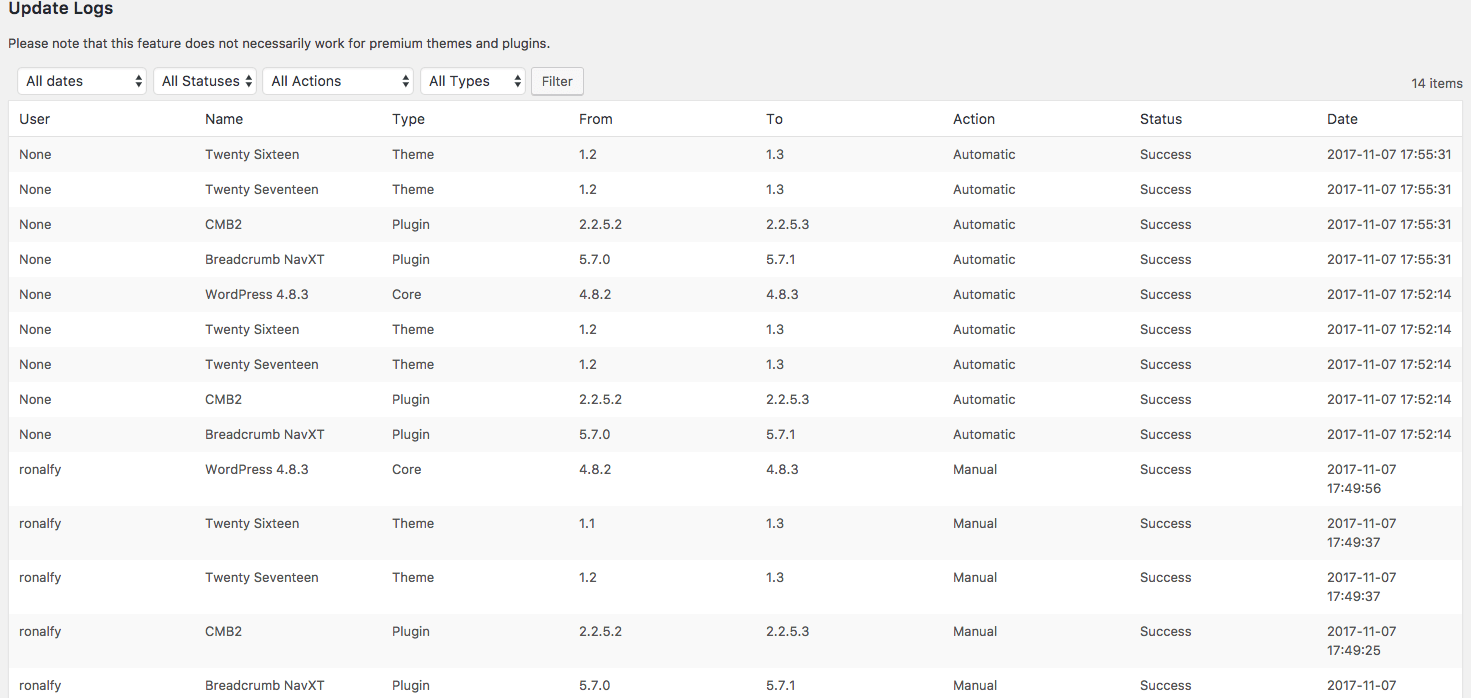Image resolution: width=1471 pixels, height=698 pixels.
Task: Select the User column header
Action: (x=35, y=119)
